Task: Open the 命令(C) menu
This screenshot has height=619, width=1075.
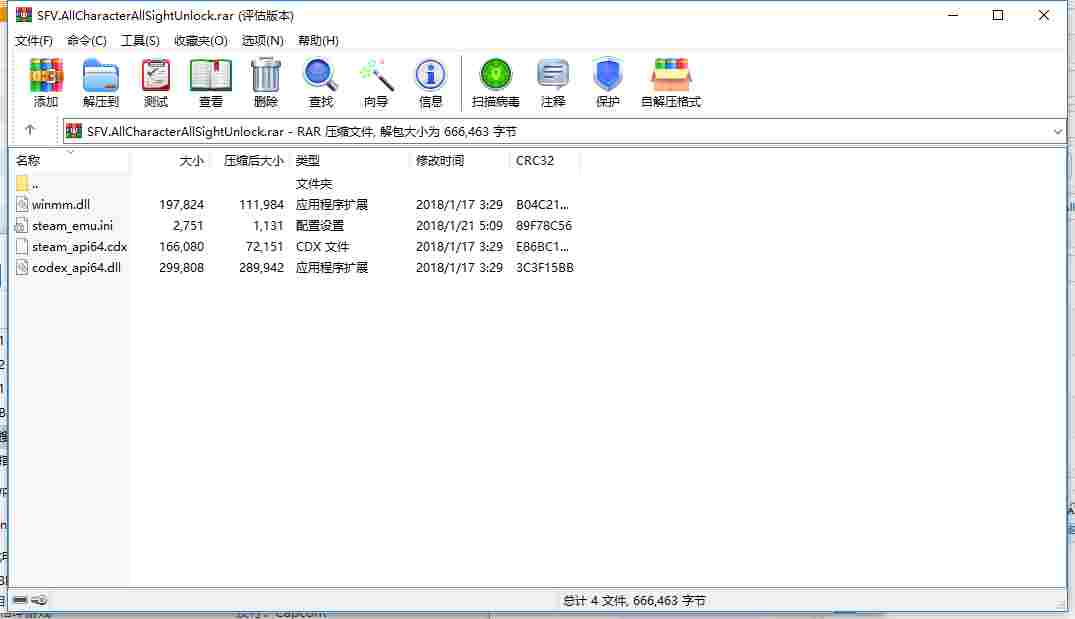Action: pyautogui.click(x=86, y=40)
